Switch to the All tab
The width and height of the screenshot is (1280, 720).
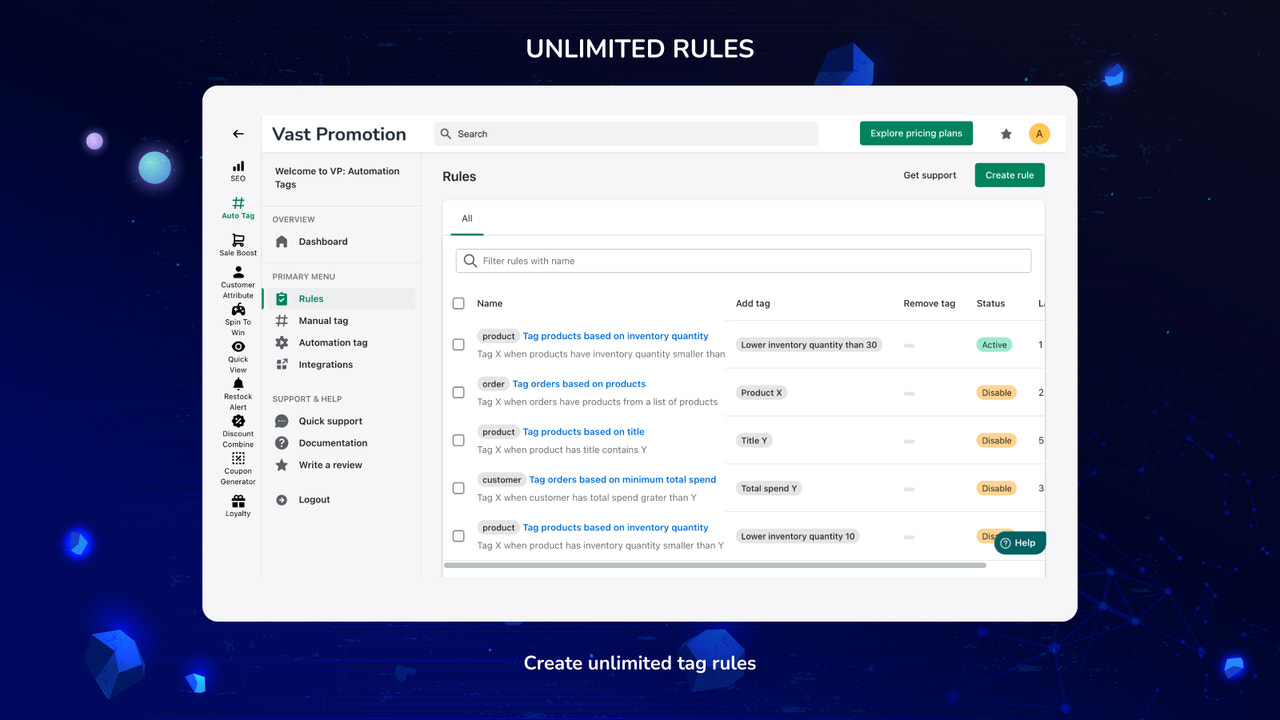click(x=466, y=217)
